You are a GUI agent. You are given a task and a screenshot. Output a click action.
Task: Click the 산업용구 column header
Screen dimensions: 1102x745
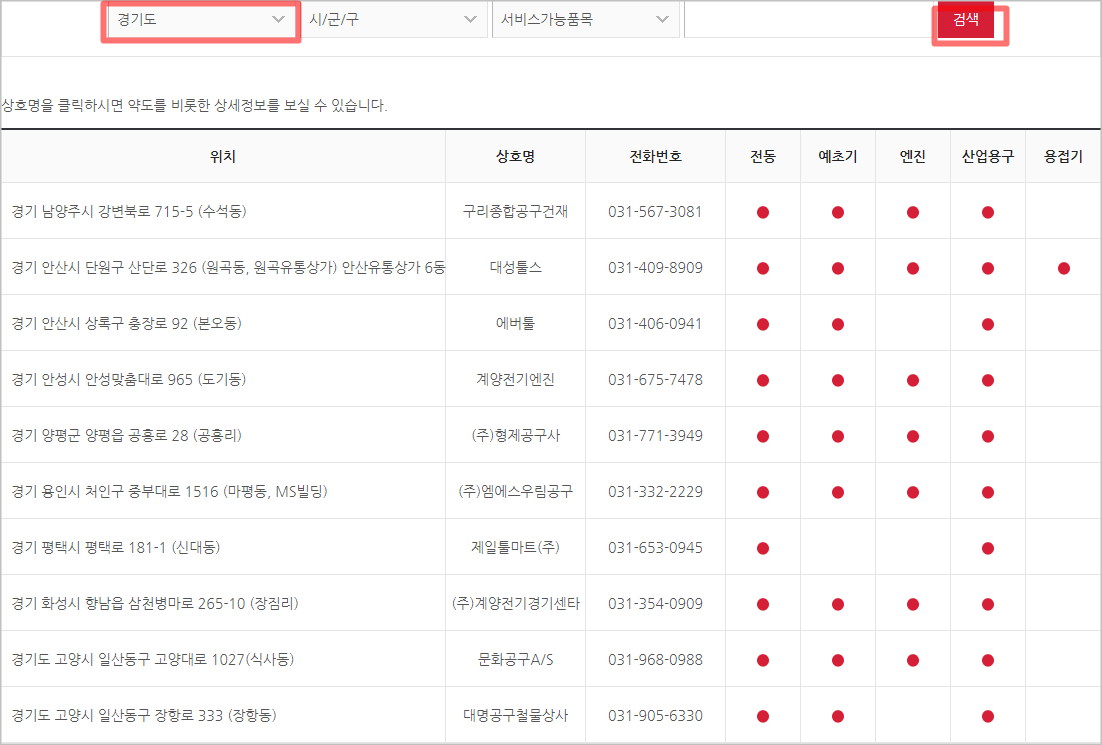(987, 157)
